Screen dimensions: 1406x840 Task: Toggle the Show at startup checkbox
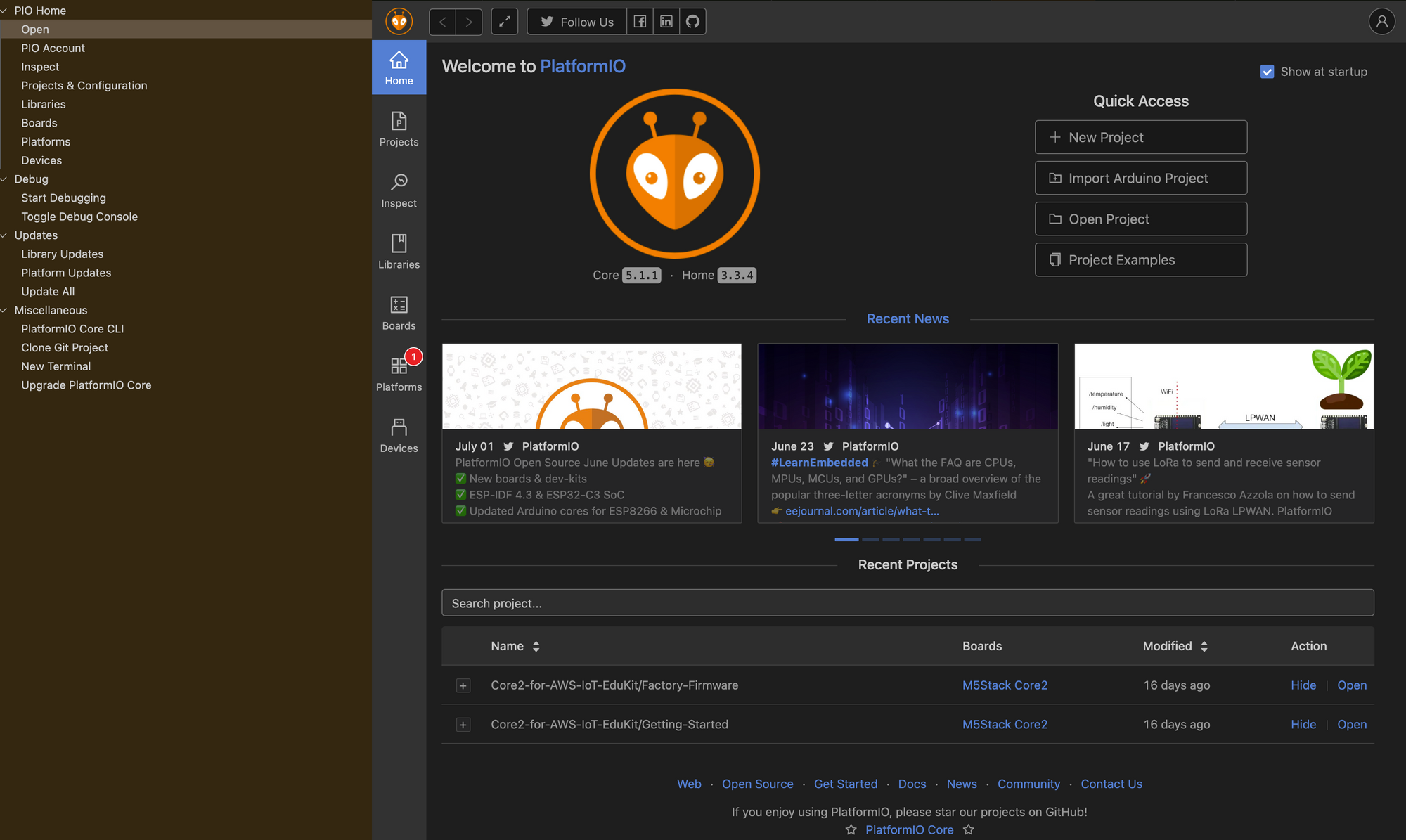tap(1267, 72)
